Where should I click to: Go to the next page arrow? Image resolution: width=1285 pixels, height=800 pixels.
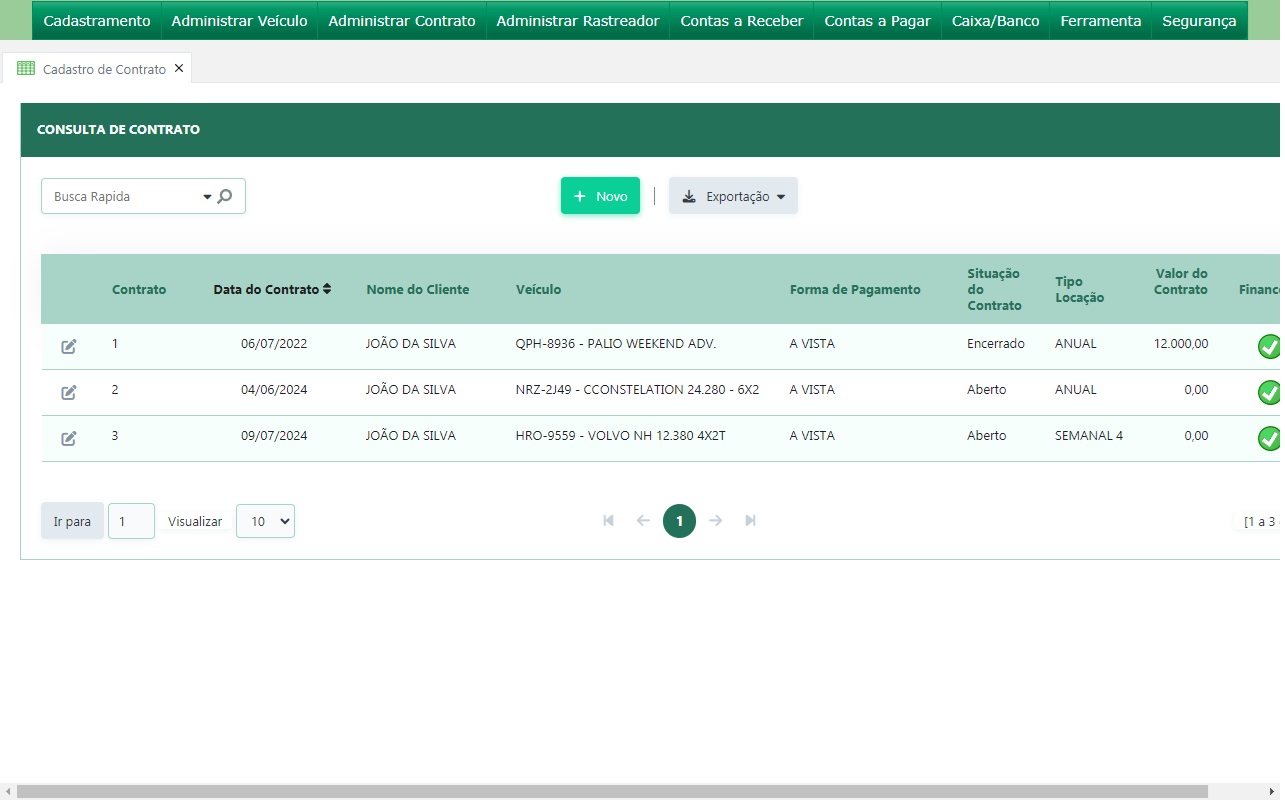716,520
